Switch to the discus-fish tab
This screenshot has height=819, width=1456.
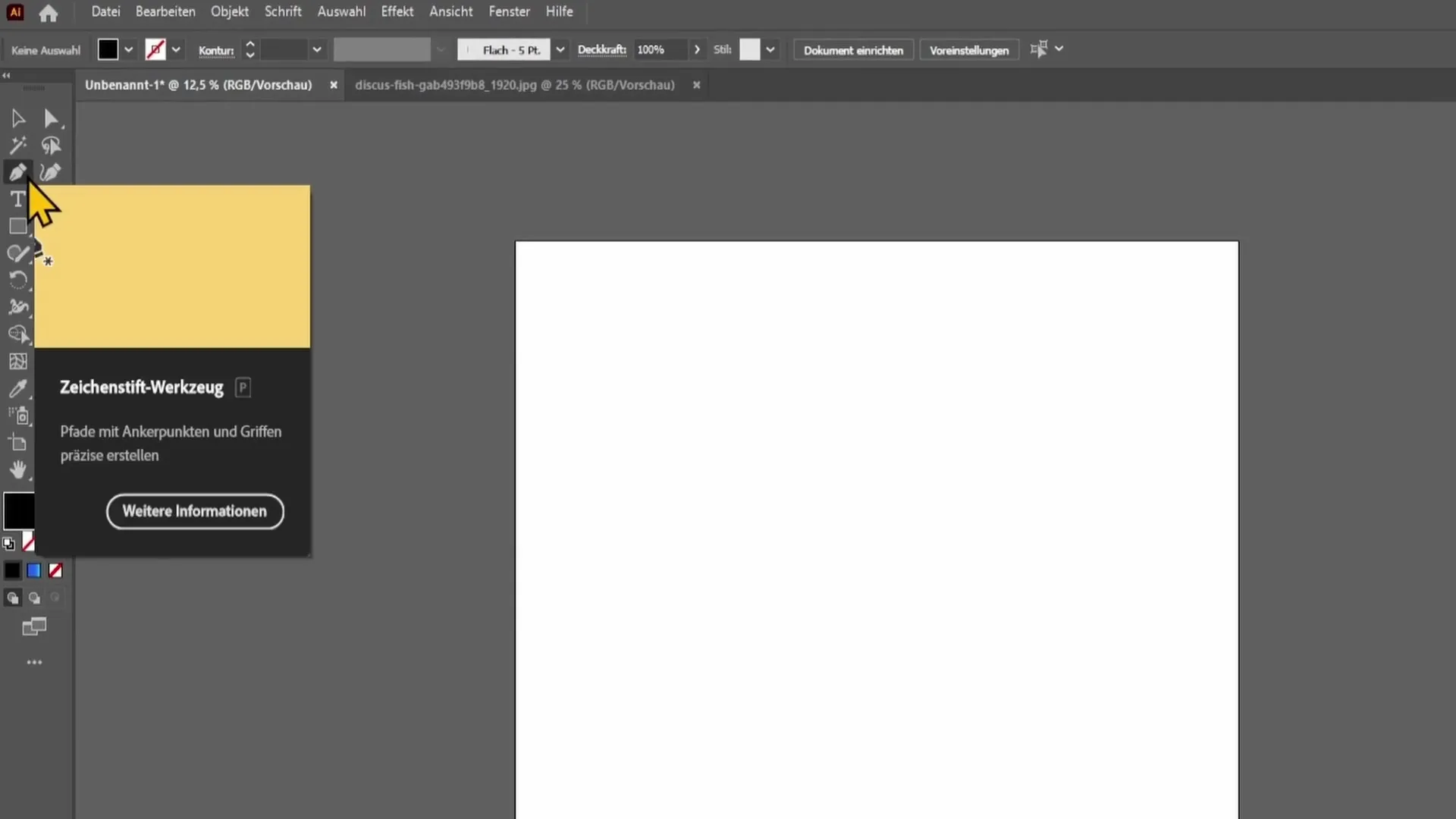tap(515, 85)
